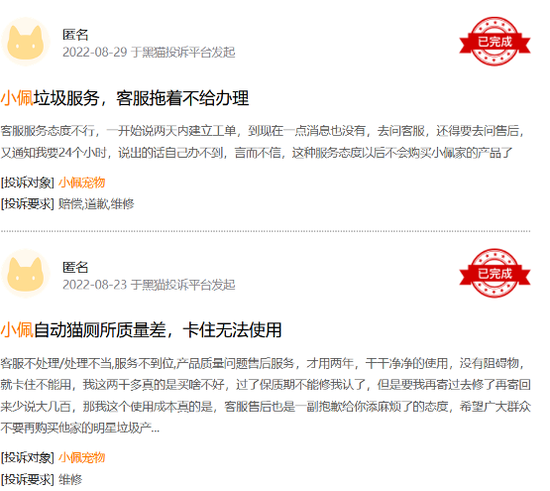Click the 匿名 username on first complaint
Screen dimensions: 550x491
point(75,34)
